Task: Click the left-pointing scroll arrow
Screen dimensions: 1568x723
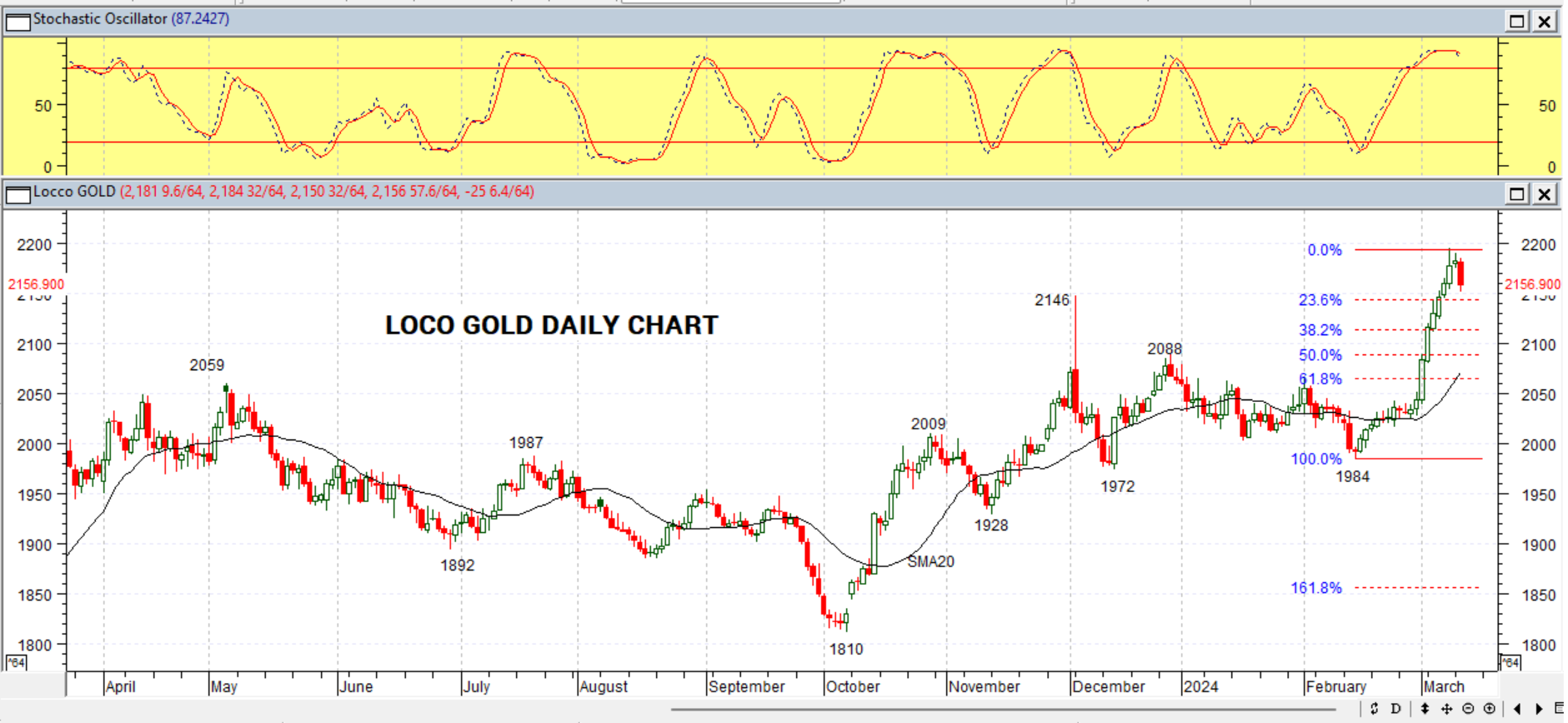Action: pyautogui.click(x=1517, y=709)
